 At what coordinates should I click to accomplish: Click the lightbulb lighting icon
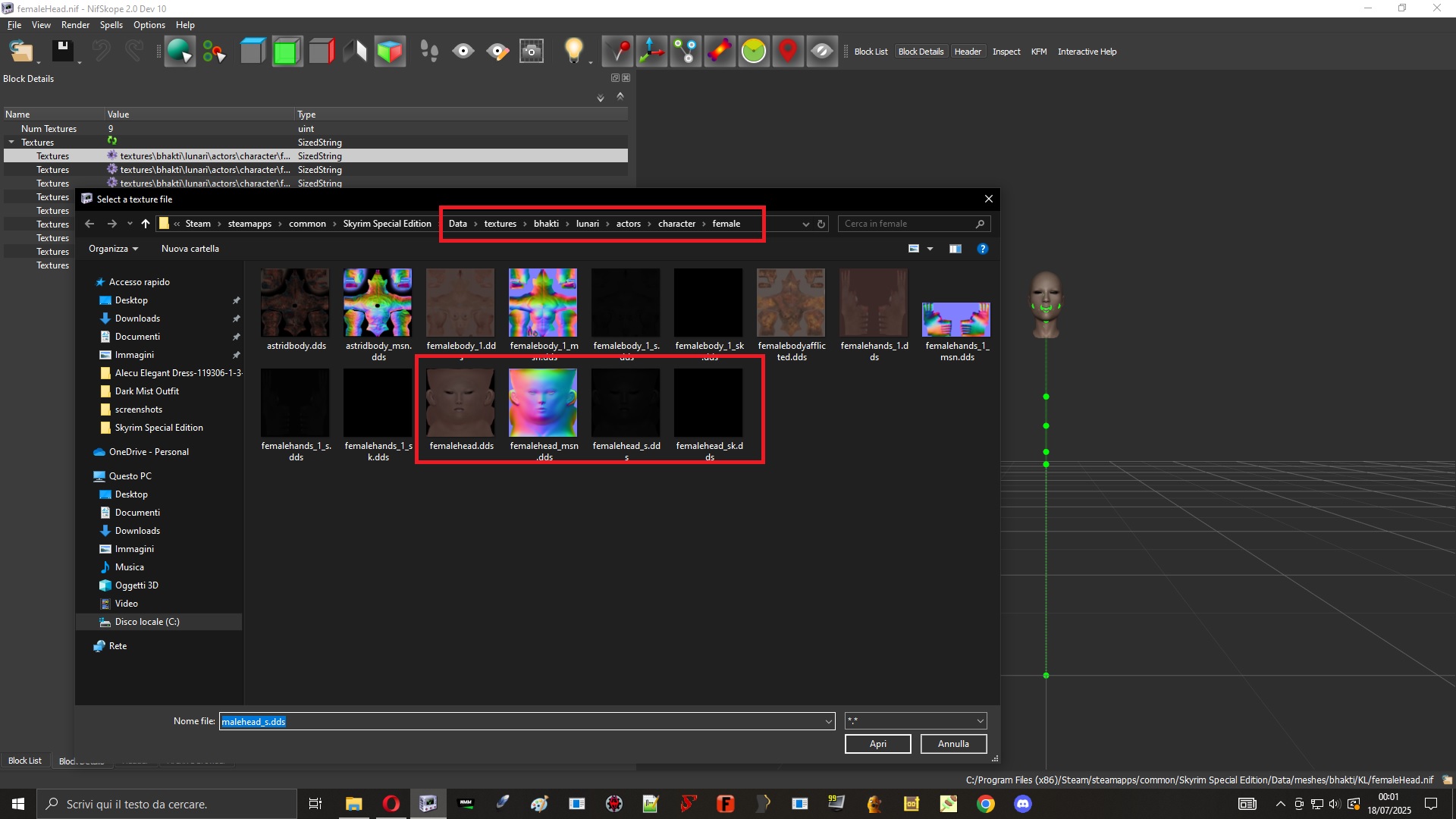pos(574,52)
